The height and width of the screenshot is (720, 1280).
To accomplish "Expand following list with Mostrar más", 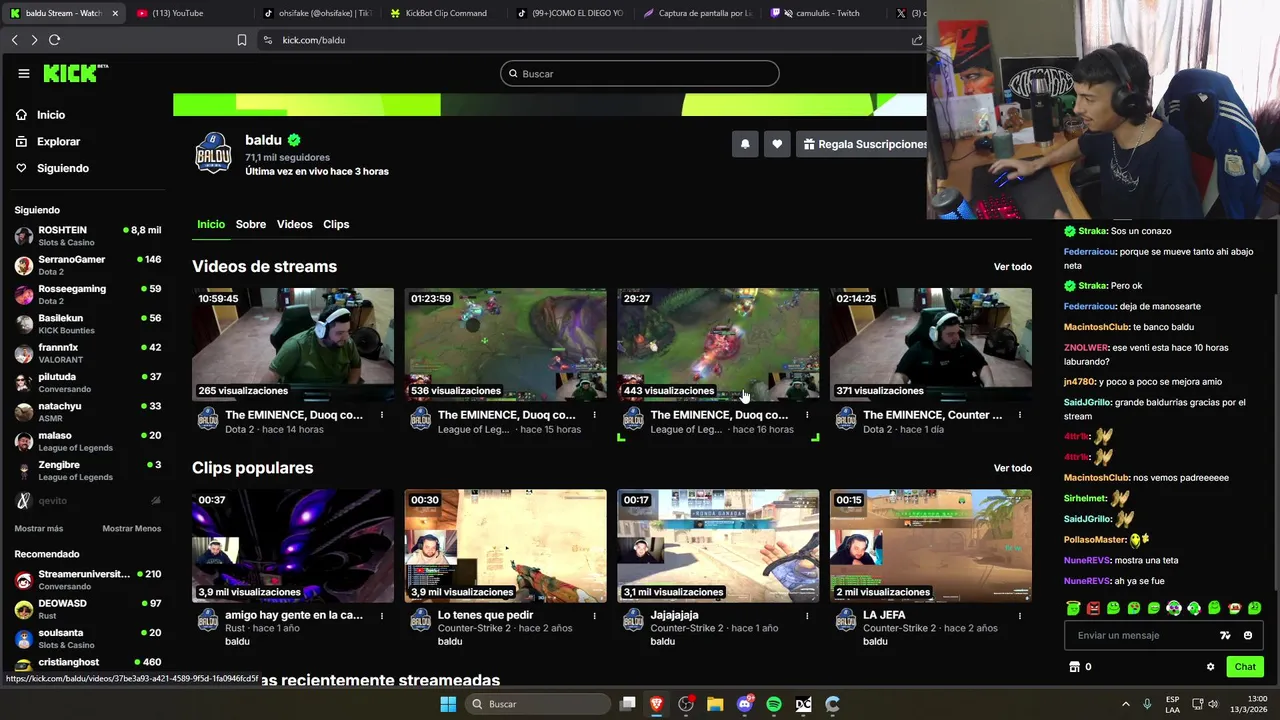I will (39, 528).
